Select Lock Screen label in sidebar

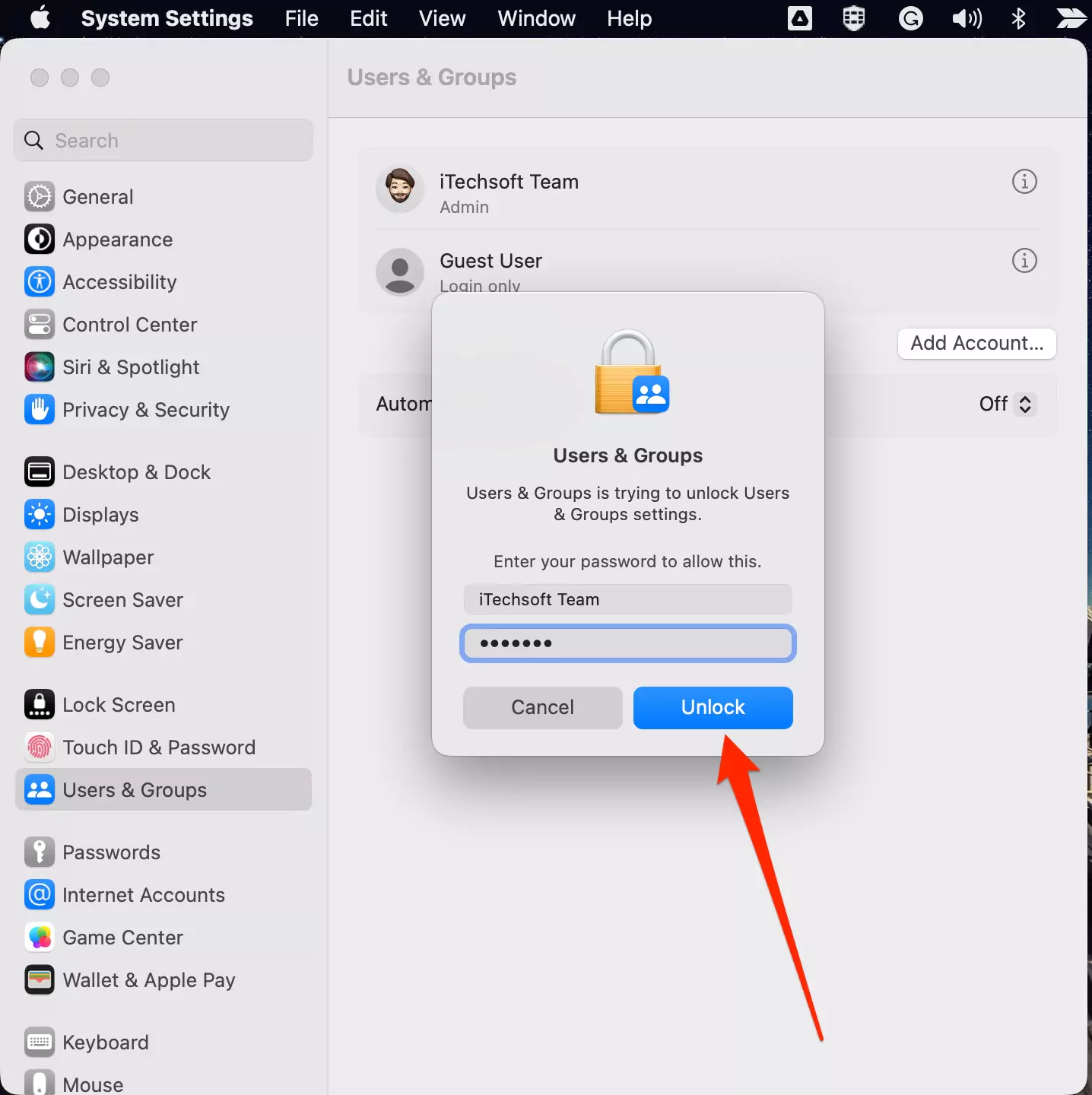[119, 705]
